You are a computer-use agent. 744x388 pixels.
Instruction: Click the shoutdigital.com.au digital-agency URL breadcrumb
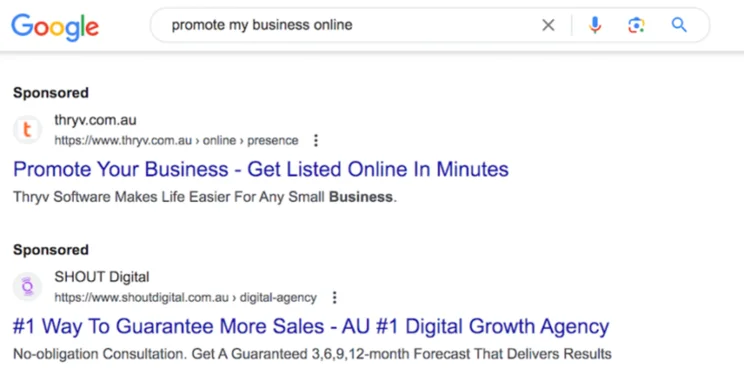point(186,297)
